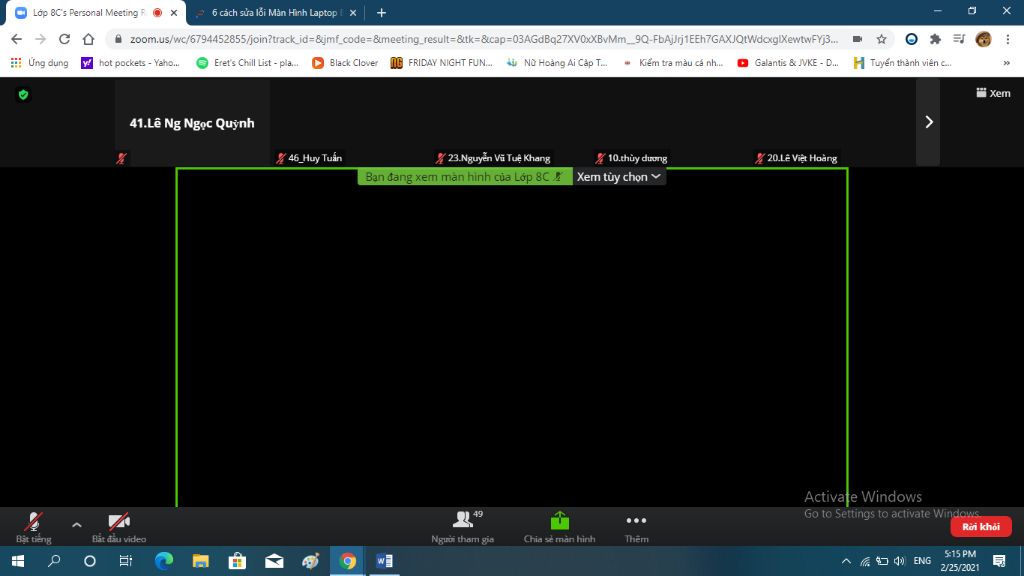Screen dimensions: 1024x576
Task: Go forward in browser history
Action: (x=40, y=39)
